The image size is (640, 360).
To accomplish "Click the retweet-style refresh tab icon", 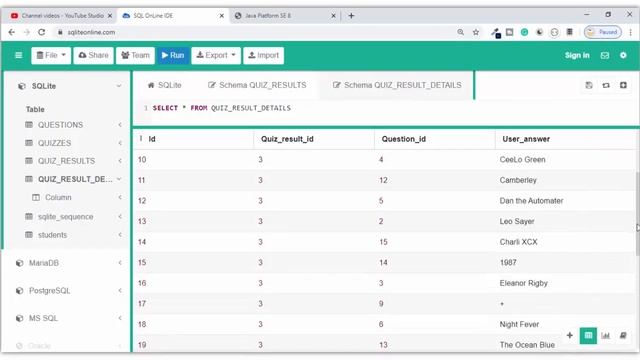I will [x=606, y=85].
